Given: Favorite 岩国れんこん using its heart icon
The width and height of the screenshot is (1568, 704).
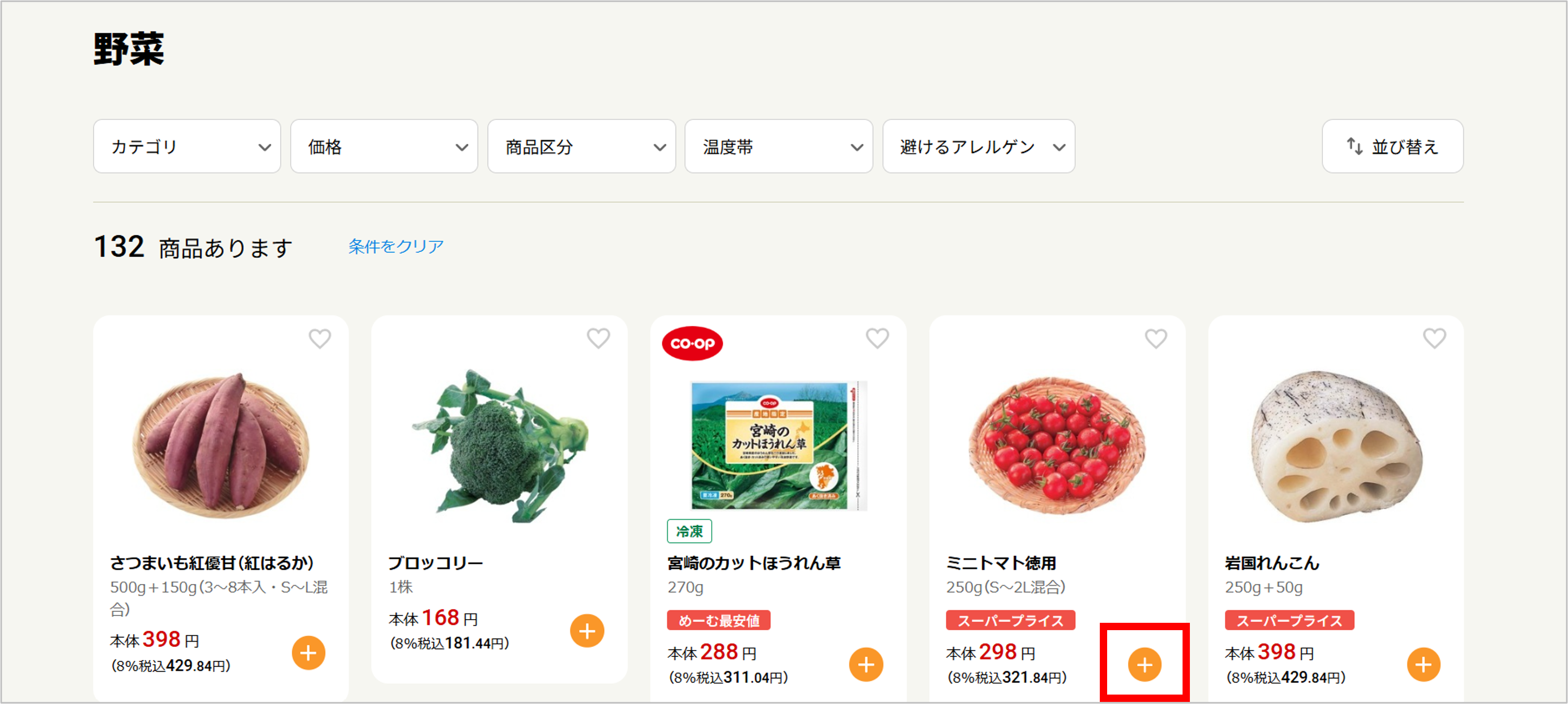Looking at the screenshot, I should click(1433, 338).
